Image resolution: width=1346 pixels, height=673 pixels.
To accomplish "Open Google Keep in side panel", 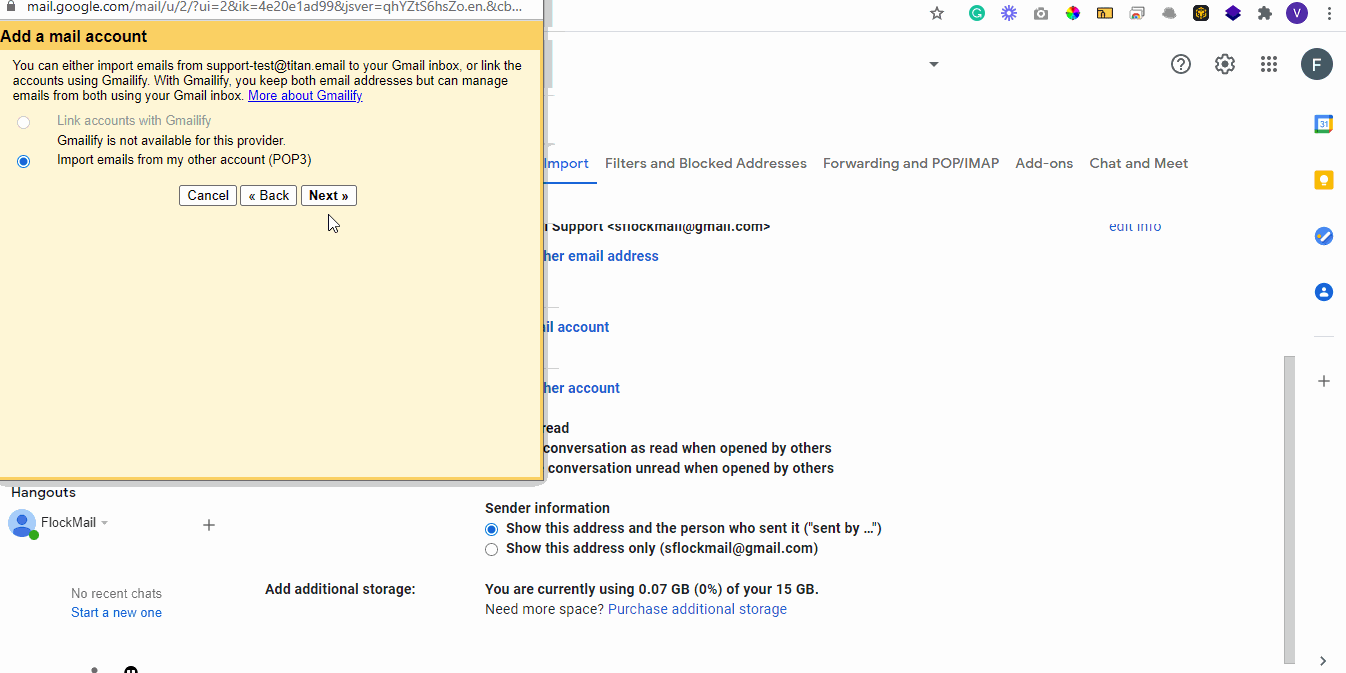I will (1324, 180).
